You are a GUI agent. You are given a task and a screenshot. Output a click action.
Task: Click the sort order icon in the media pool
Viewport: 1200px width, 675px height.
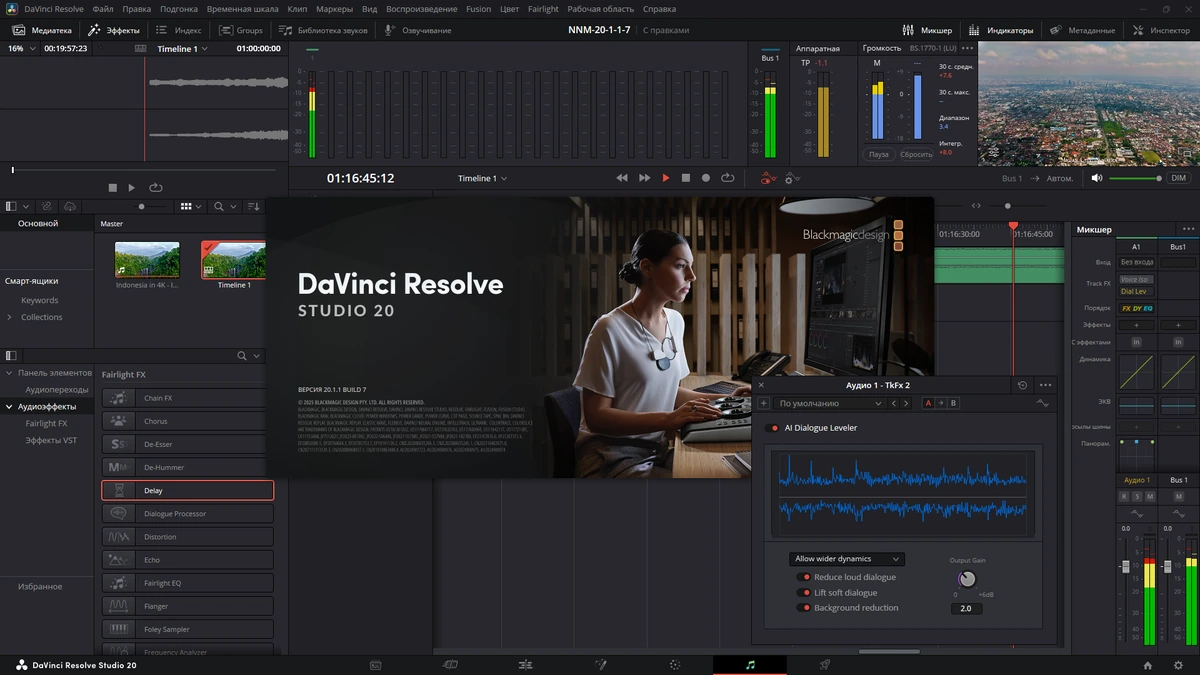click(253, 206)
